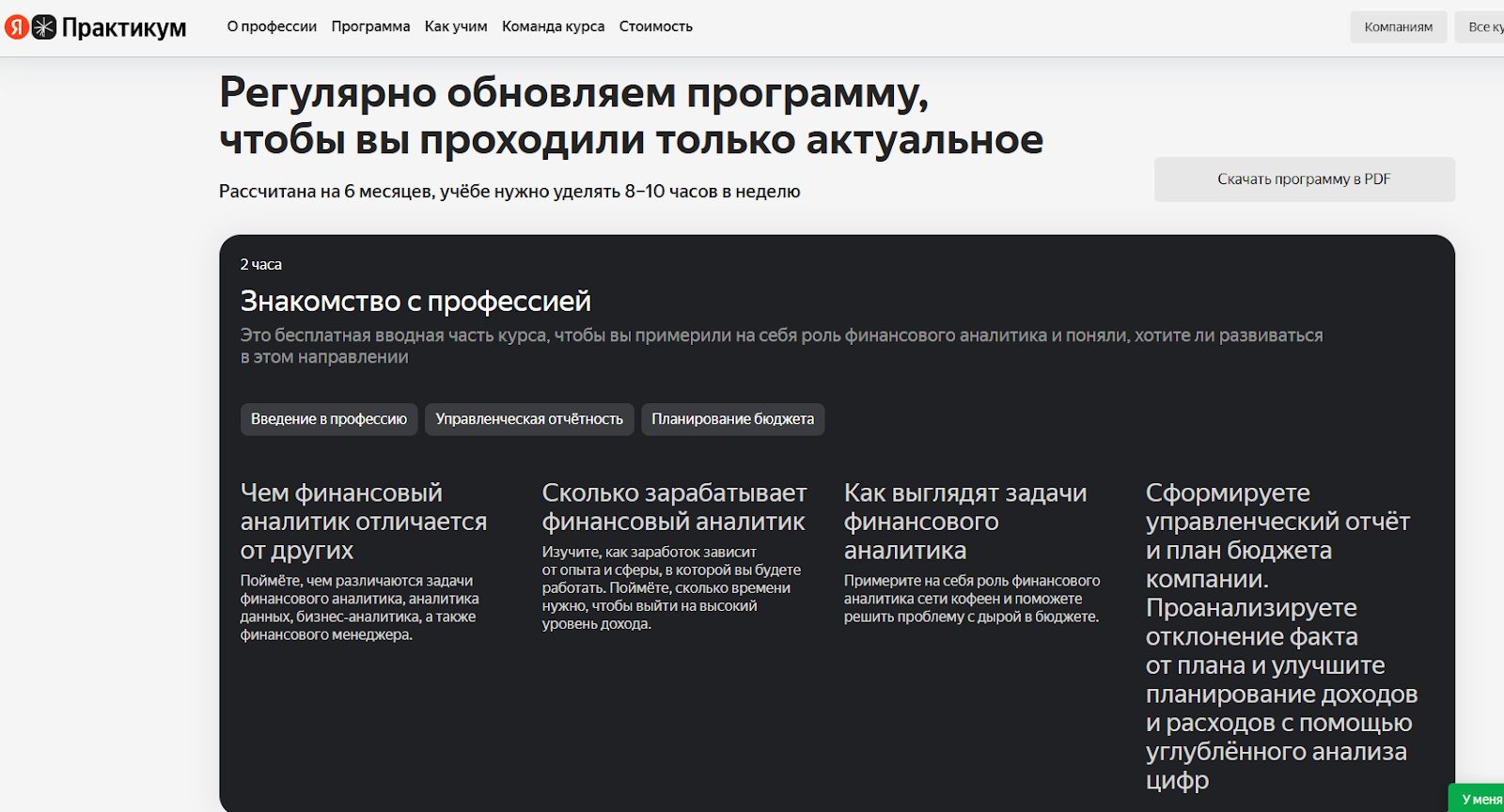The width and height of the screenshot is (1504, 812).
Task: Open the "Сколько зарабатывает финансовый аналитик" card
Action: [674, 507]
